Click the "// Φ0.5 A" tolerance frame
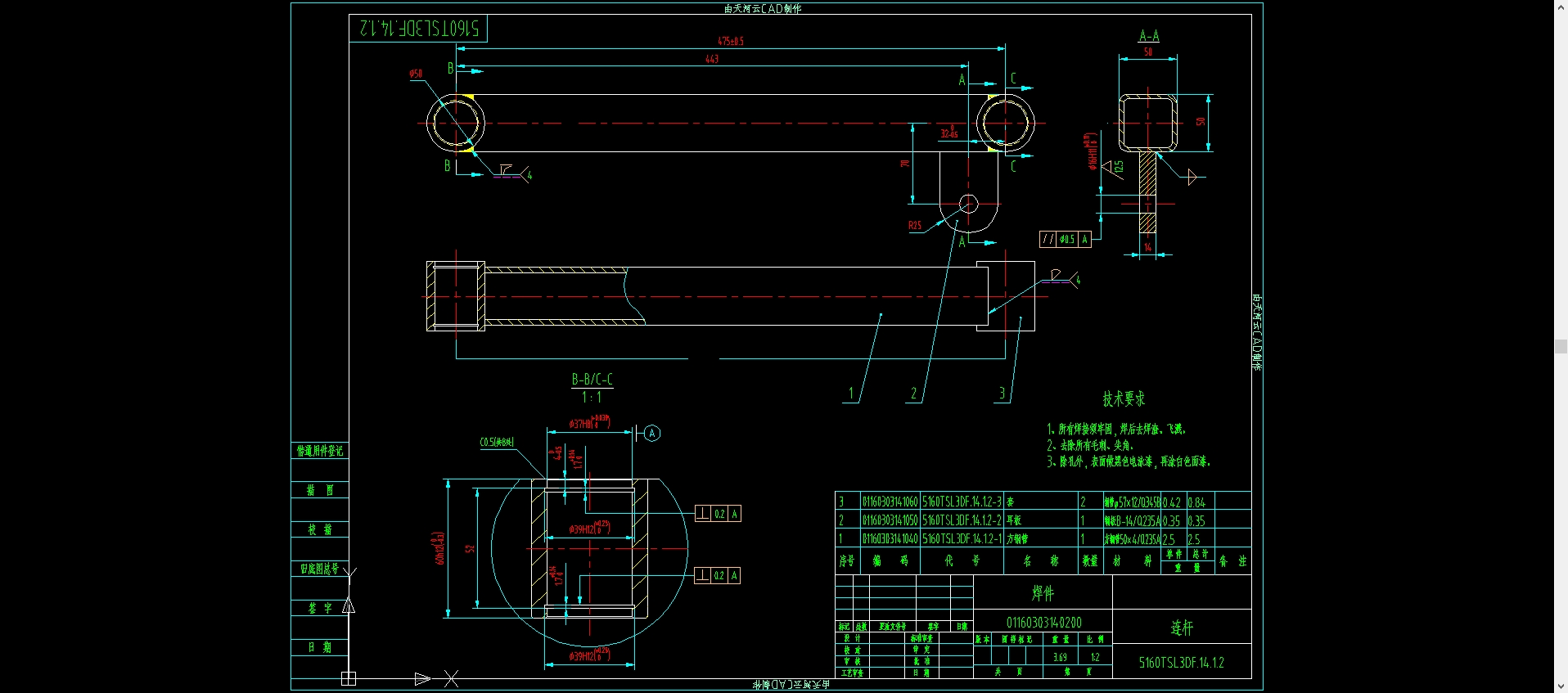 pyautogui.click(x=1066, y=239)
